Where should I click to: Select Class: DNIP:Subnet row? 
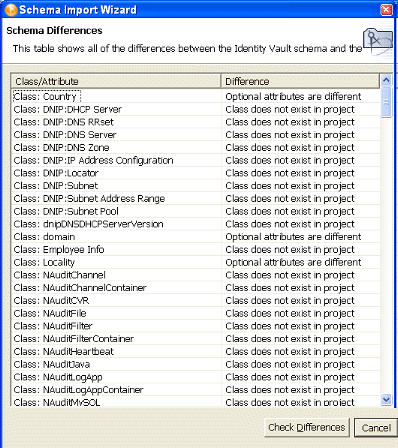point(196,186)
